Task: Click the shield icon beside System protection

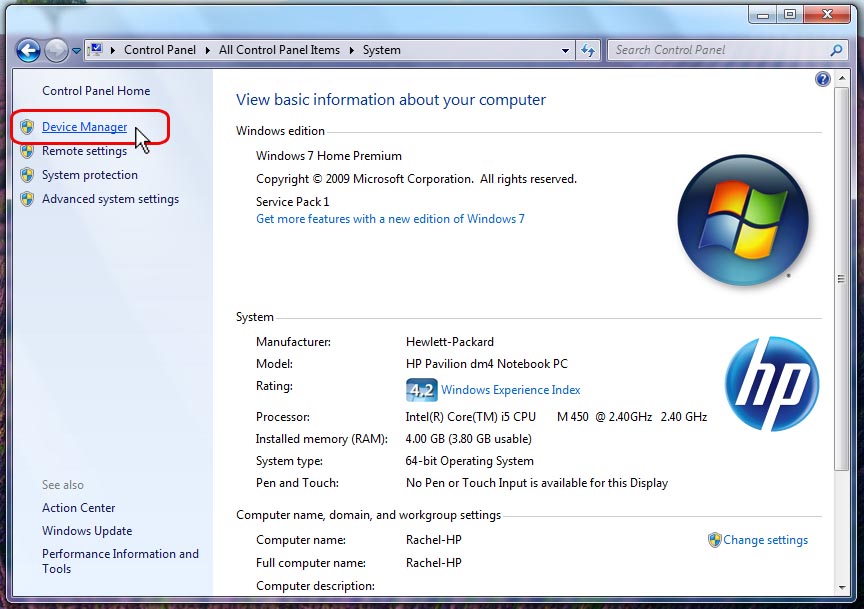Action: pyautogui.click(x=27, y=175)
